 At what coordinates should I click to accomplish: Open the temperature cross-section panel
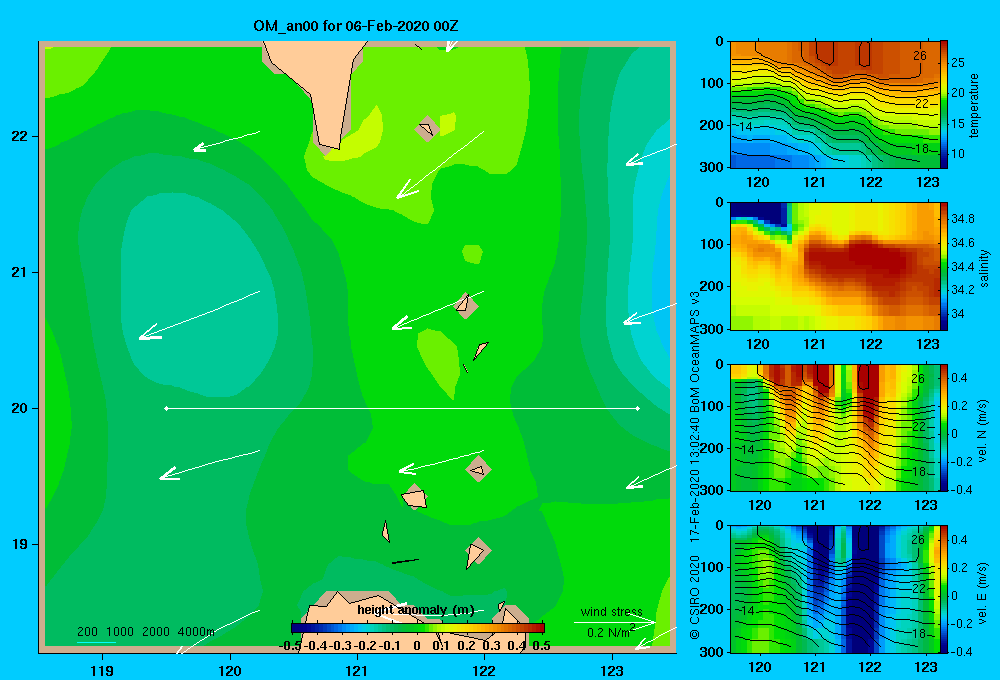click(x=834, y=105)
